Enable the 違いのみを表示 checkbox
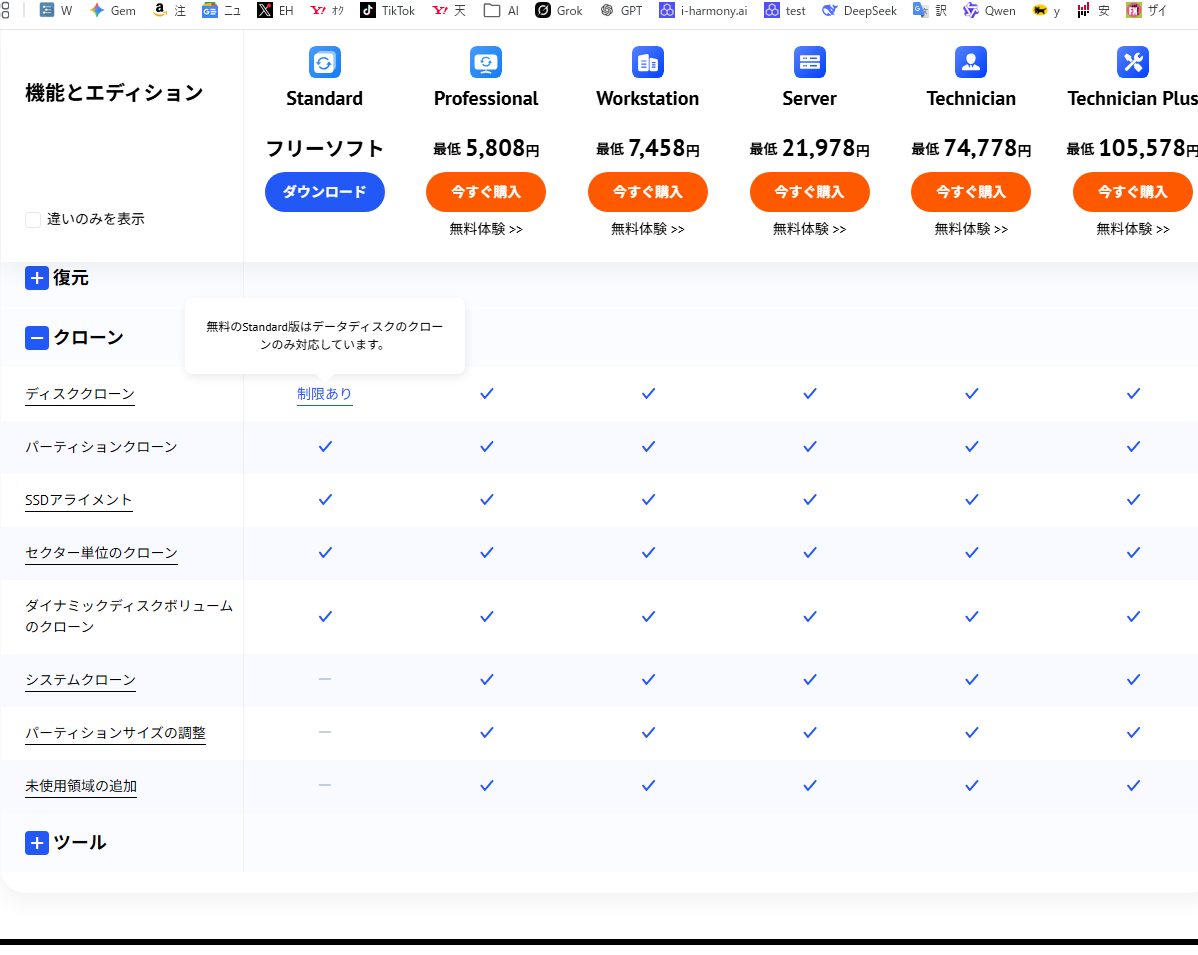Screen dimensions: 1198x955 [x=33, y=219]
